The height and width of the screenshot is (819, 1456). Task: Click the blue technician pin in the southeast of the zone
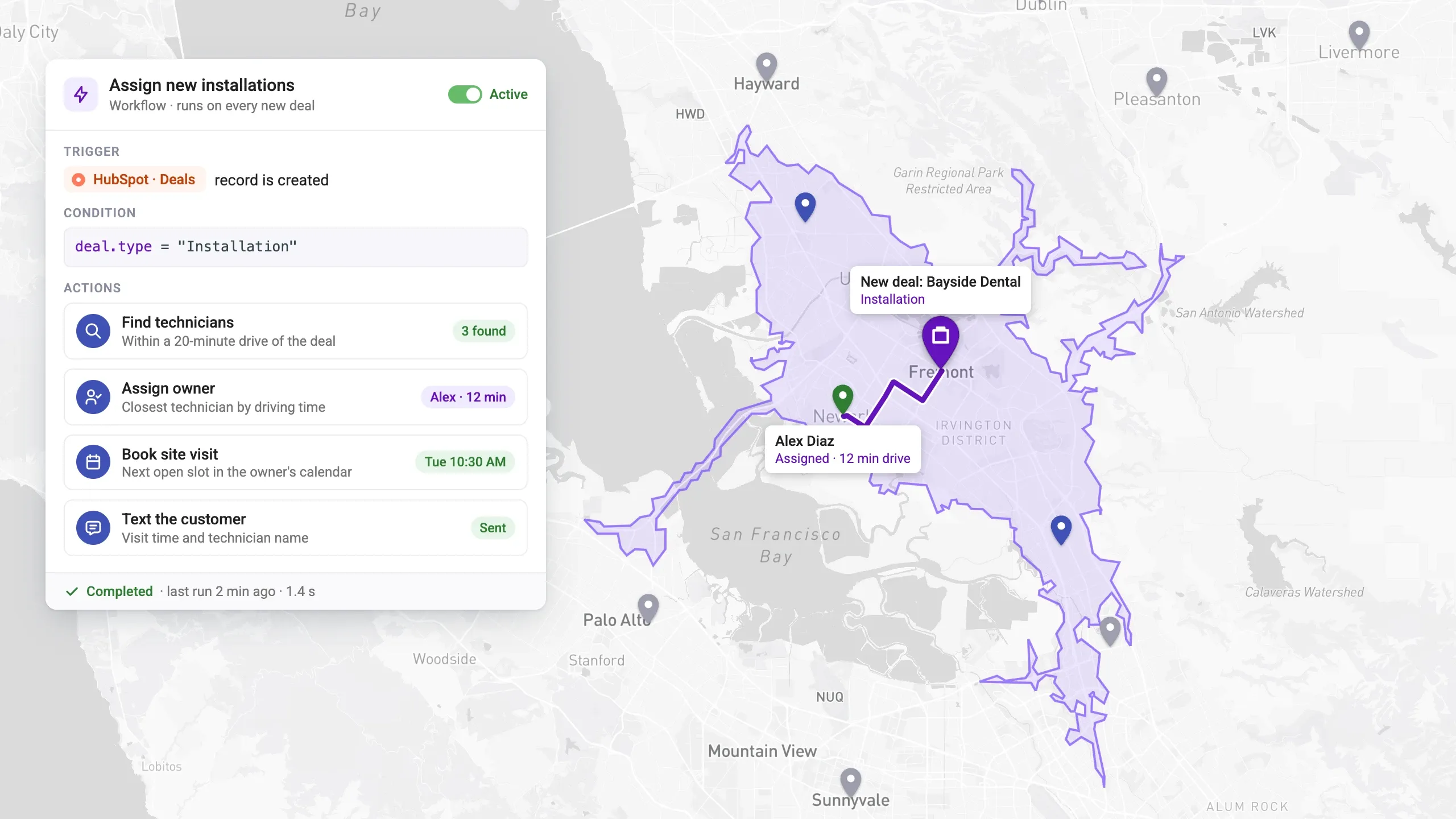click(x=1061, y=530)
